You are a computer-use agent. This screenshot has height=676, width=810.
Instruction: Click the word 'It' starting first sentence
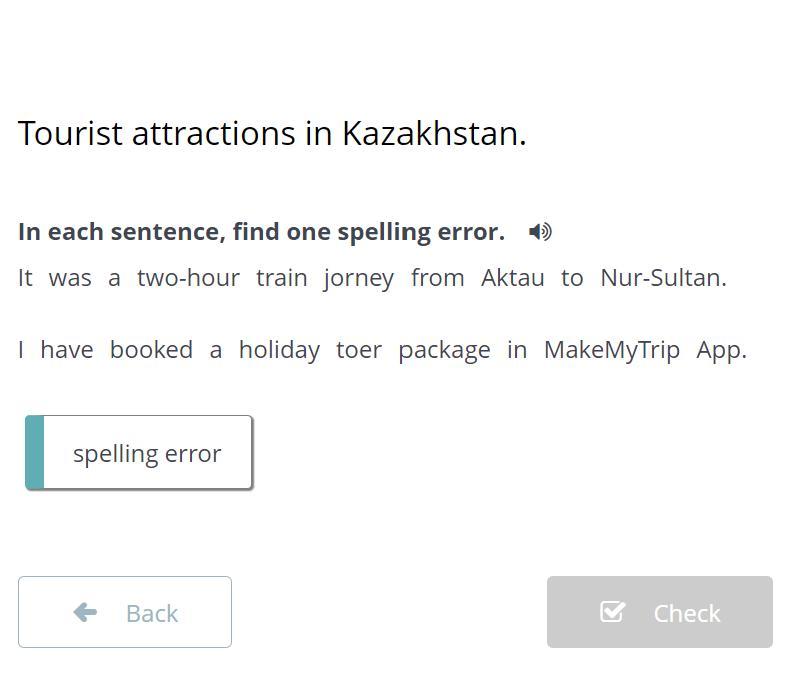click(x=25, y=278)
